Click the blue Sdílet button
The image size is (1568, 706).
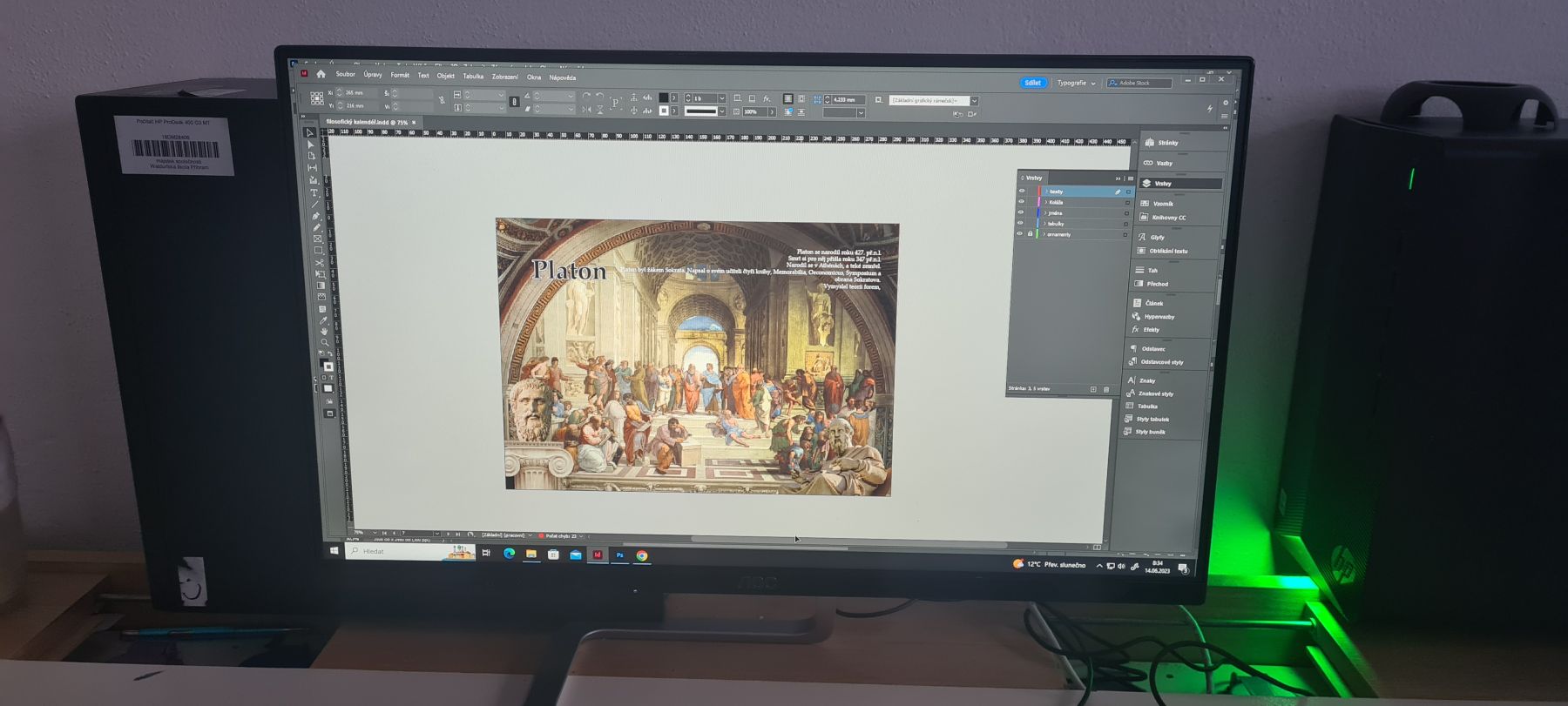1032,83
